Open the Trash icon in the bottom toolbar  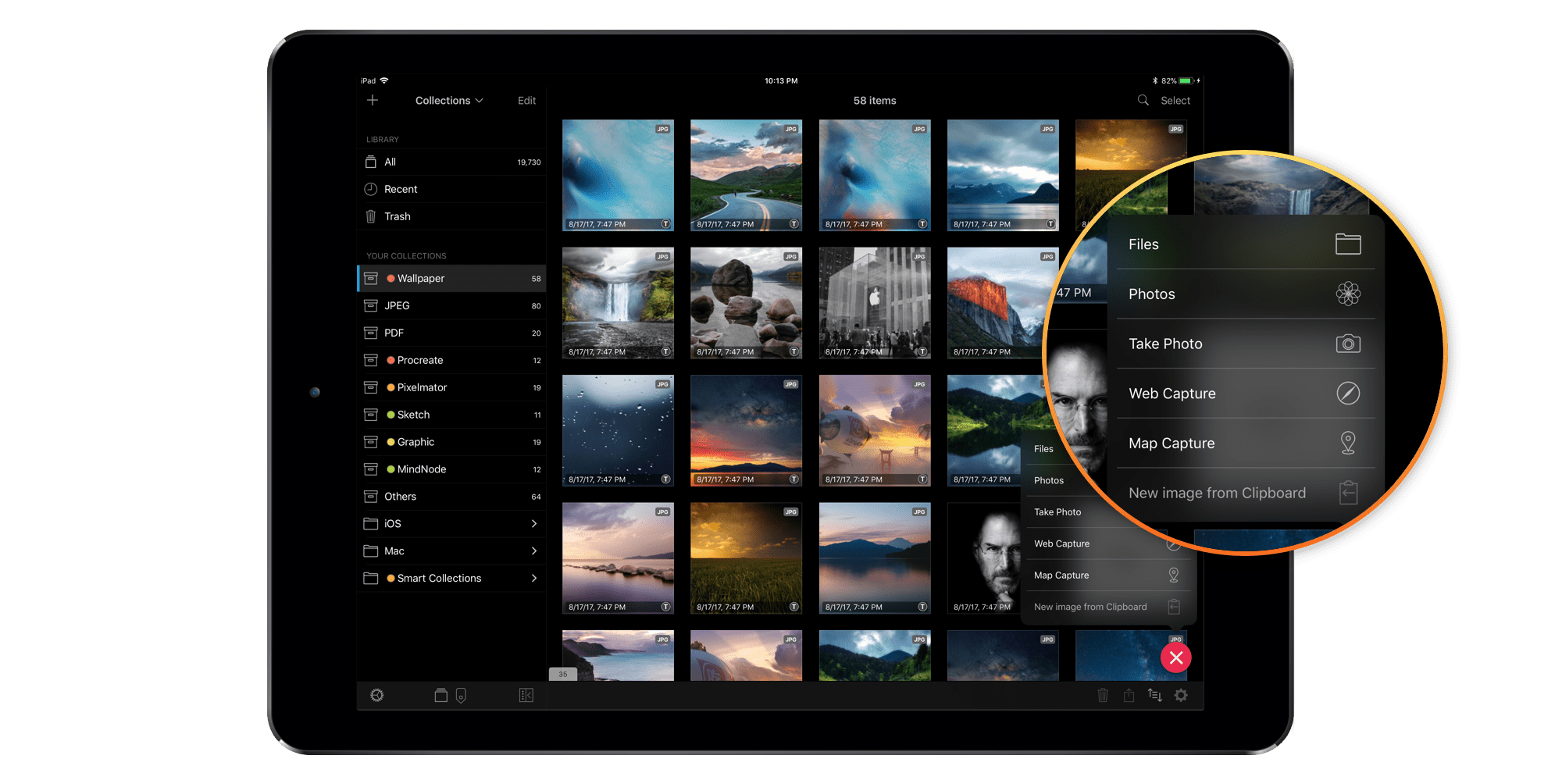tap(1103, 695)
